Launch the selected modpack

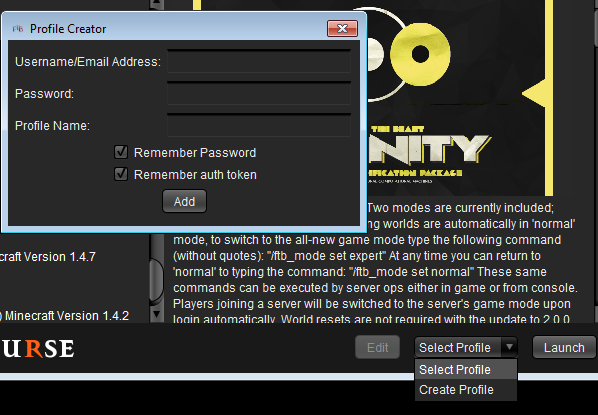coord(564,347)
